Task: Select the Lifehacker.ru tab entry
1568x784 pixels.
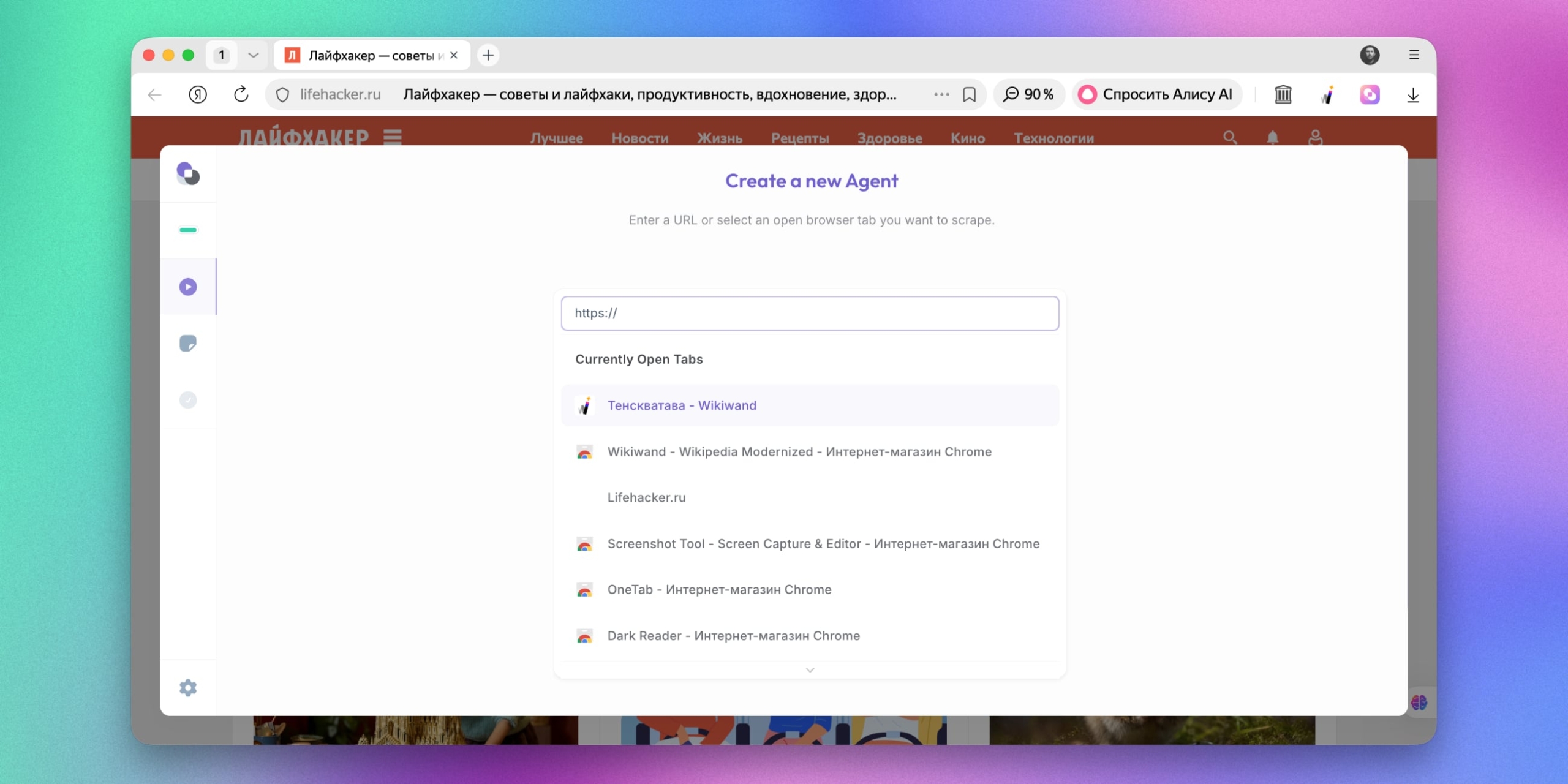Action: coord(810,497)
